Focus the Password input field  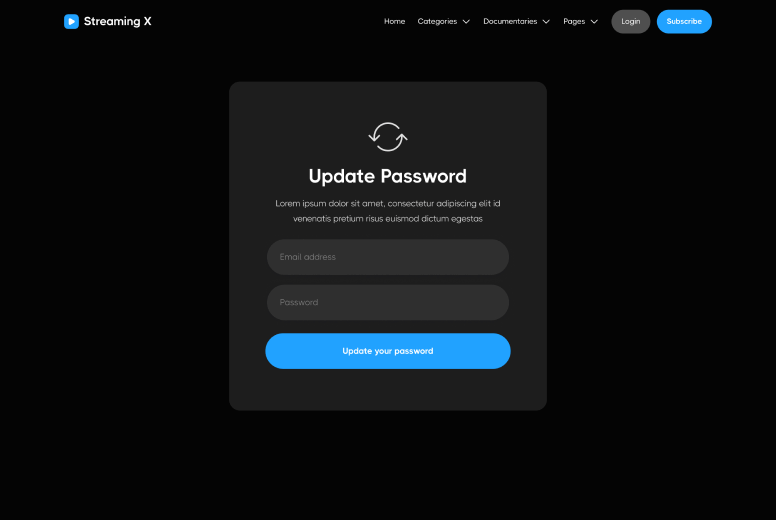388,302
